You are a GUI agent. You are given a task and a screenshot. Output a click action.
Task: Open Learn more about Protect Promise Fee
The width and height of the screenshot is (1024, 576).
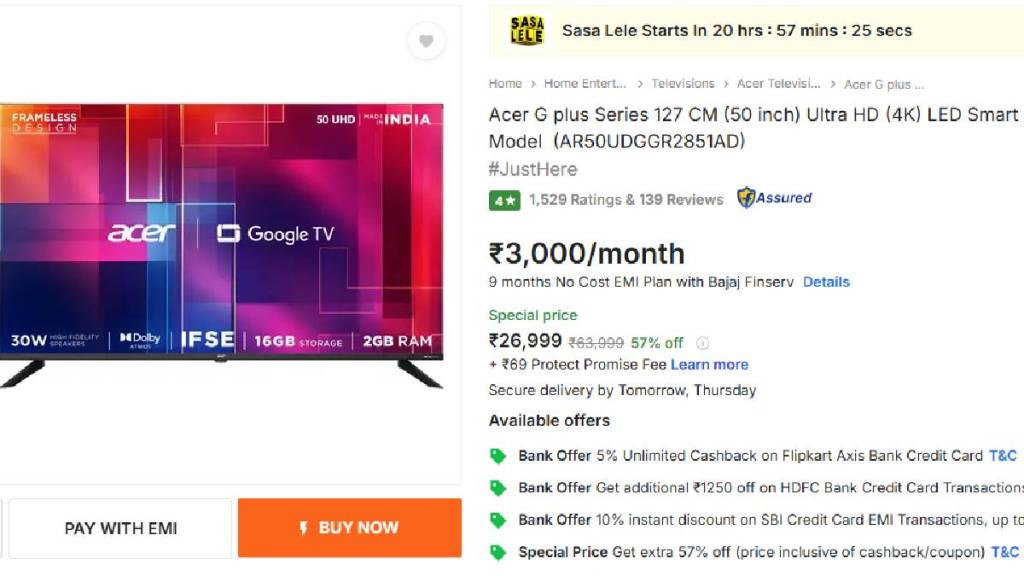point(709,364)
